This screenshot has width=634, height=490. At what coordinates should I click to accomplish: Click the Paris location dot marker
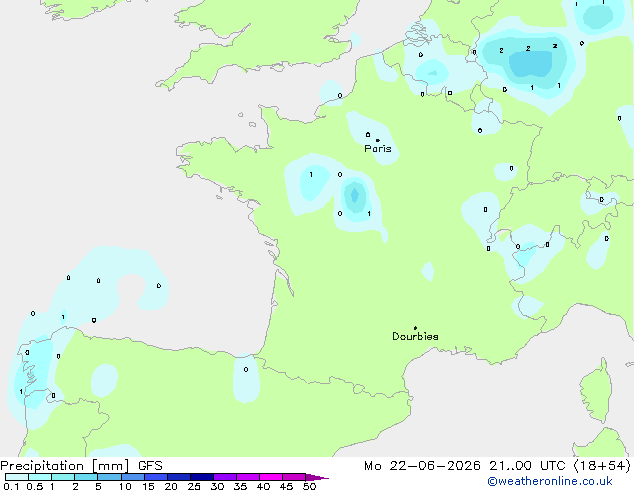pyautogui.click(x=378, y=140)
